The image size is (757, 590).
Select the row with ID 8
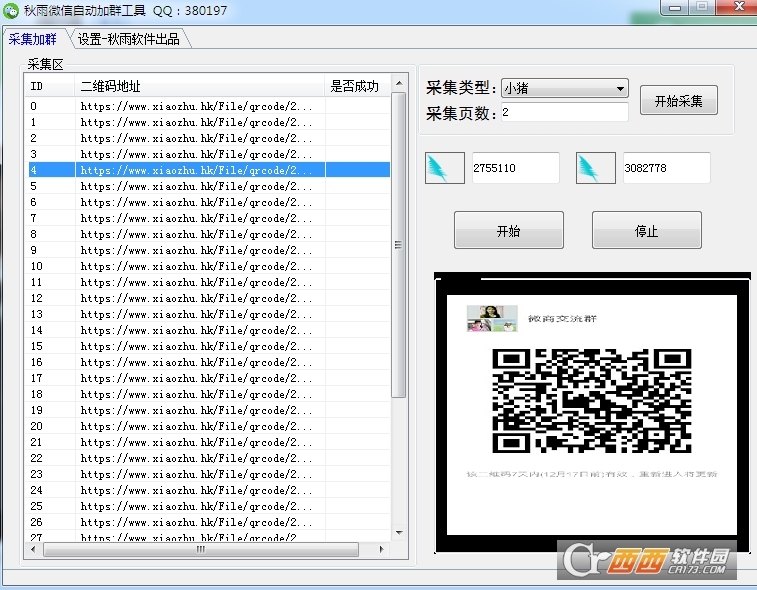click(x=208, y=234)
